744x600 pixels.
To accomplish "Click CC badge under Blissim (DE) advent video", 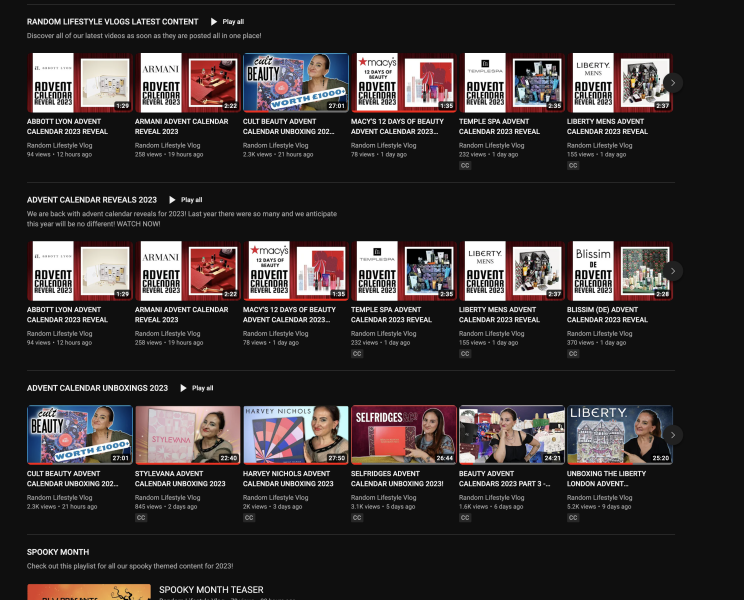I will (573, 354).
